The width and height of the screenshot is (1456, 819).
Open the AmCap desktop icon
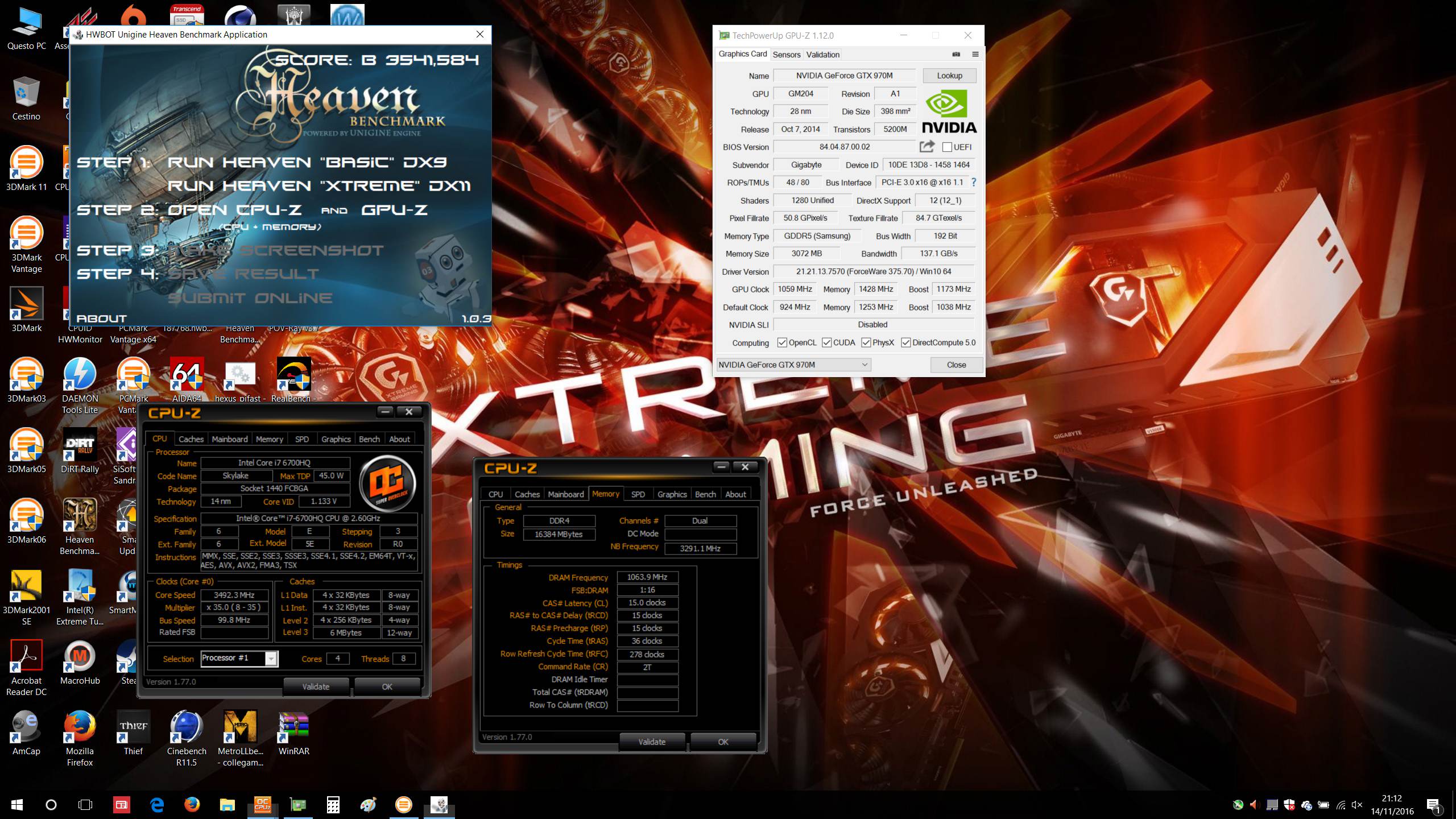click(x=26, y=733)
